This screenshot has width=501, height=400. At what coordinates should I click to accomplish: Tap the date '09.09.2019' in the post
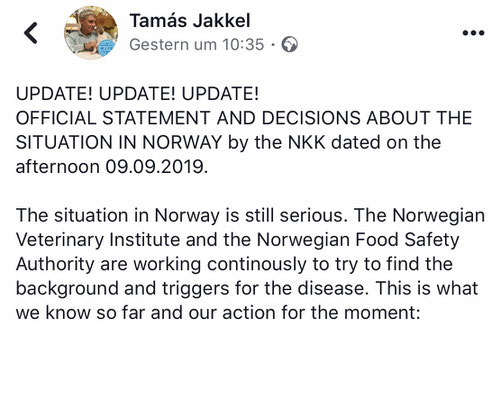[x=157, y=167]
